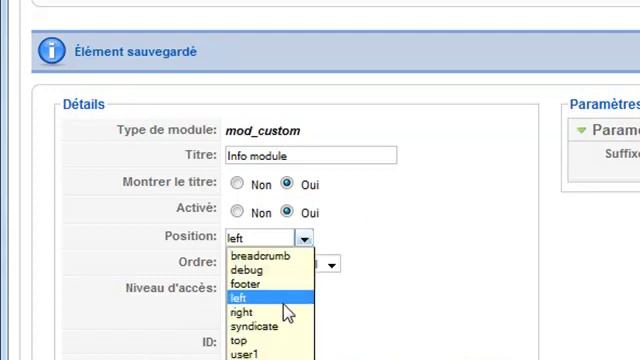The width and height of the screenshot is (640, 360).
Task: Choose breadcrumb in the Position list
Action: point(270,256)
